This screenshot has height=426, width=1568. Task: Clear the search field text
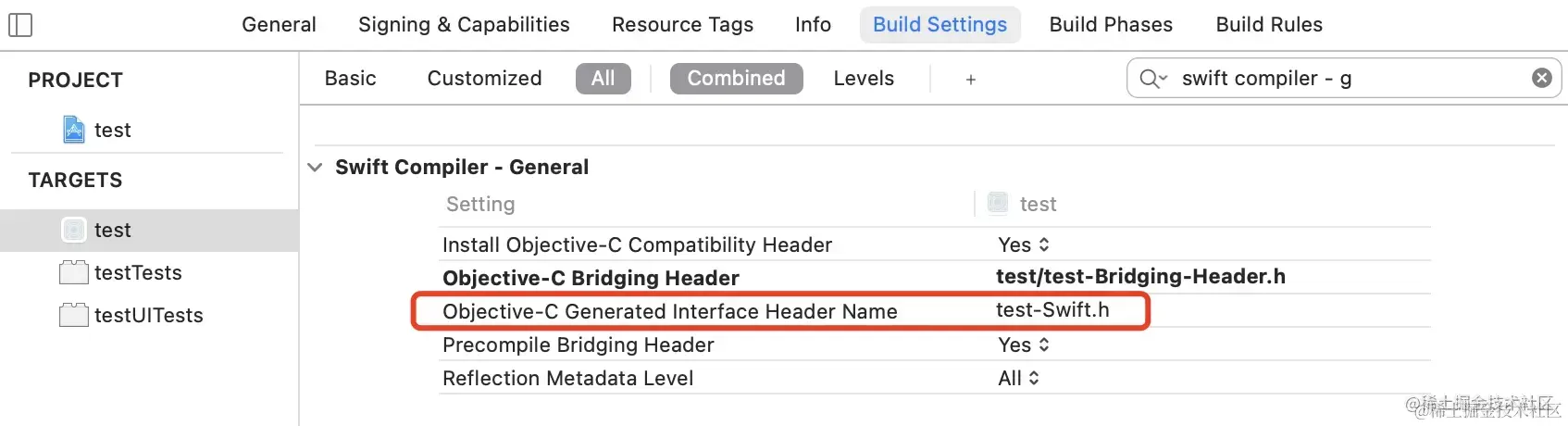(x=1542, y=78)
